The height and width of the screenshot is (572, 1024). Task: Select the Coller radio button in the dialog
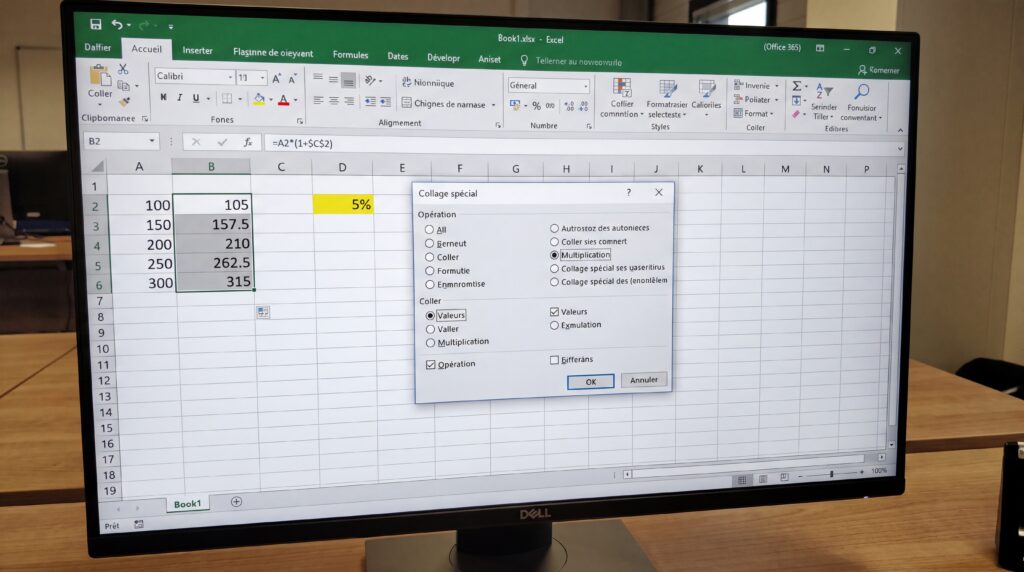tap(430, 257)
